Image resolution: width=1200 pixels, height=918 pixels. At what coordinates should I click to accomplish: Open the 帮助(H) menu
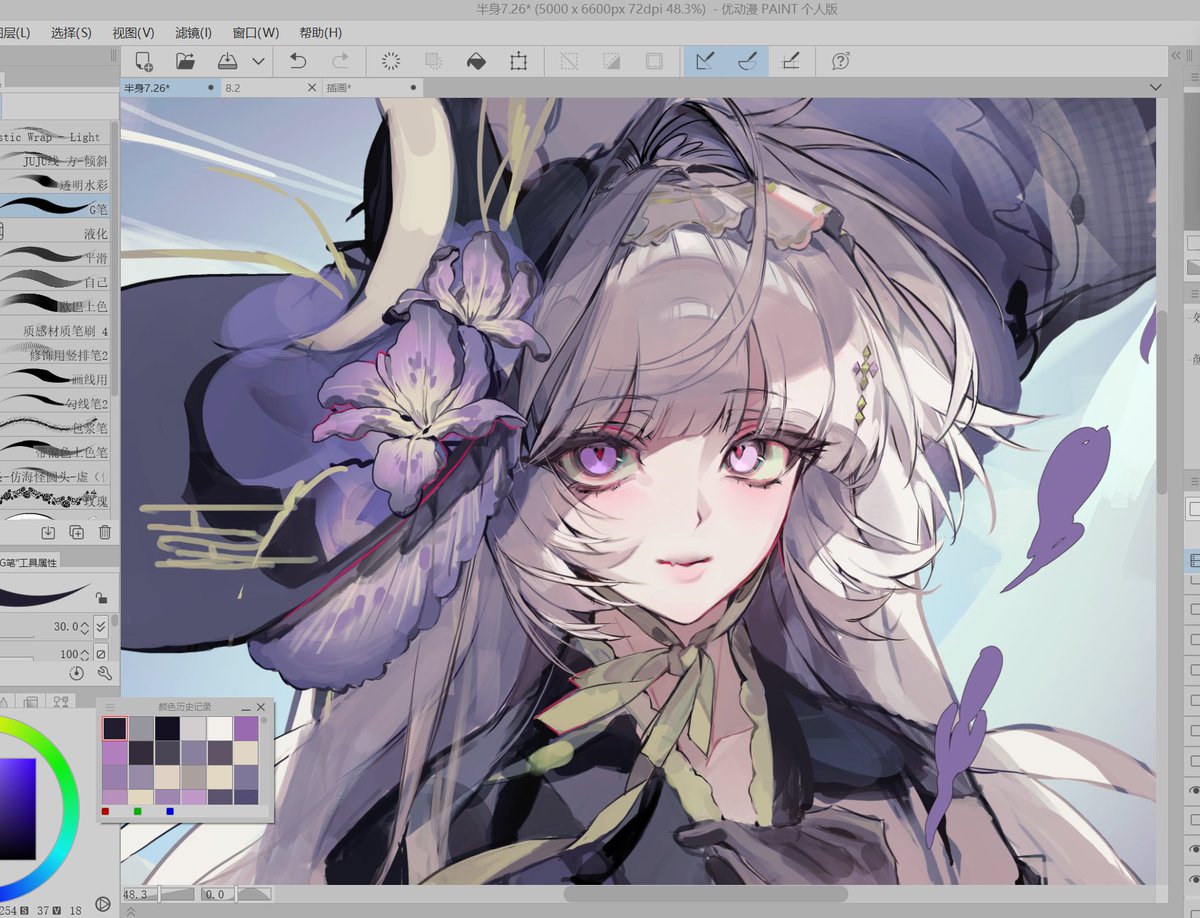320,33
